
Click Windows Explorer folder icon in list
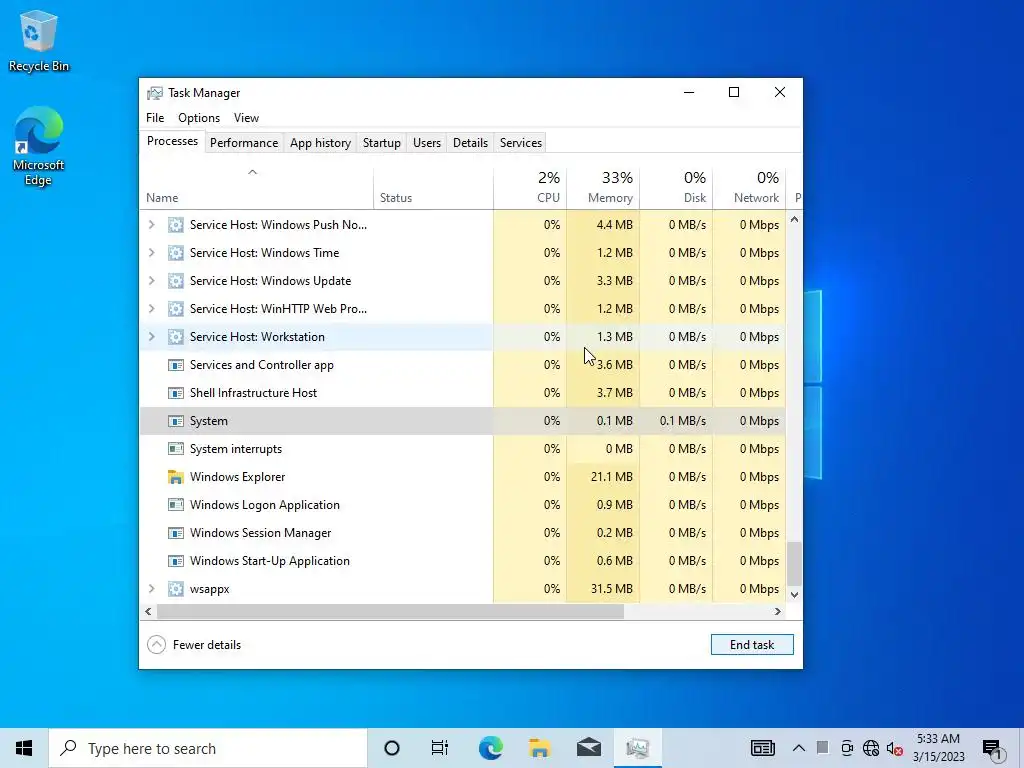[176, 477]
